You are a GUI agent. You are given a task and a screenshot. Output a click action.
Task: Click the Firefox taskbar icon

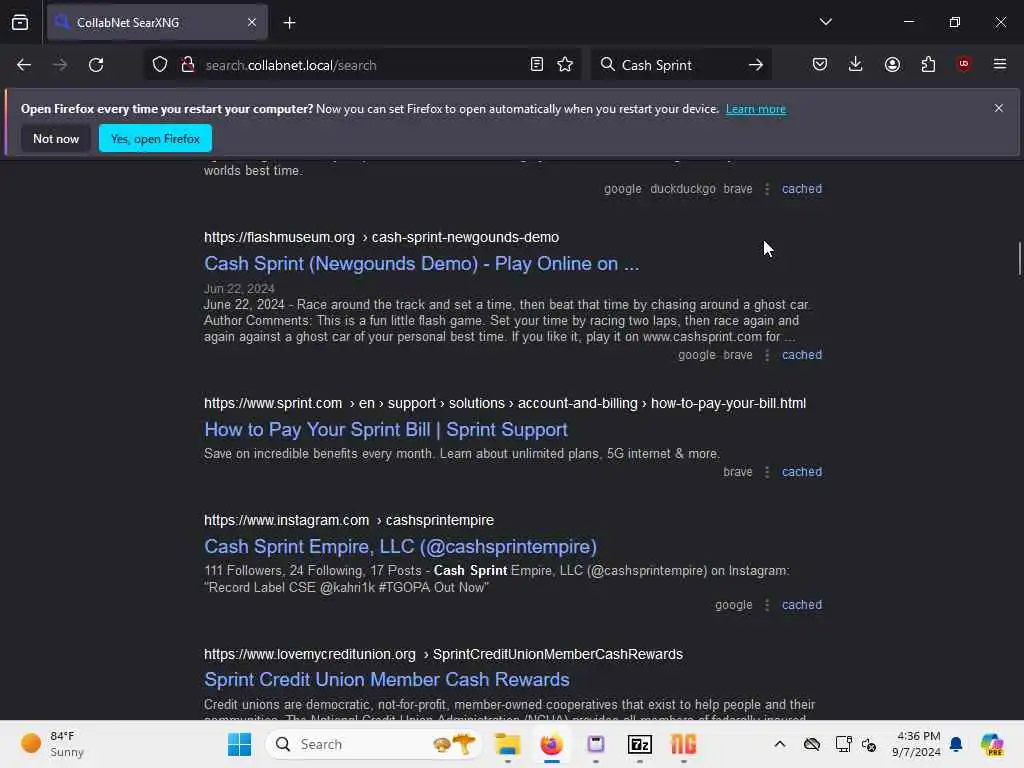click(551, 744)
